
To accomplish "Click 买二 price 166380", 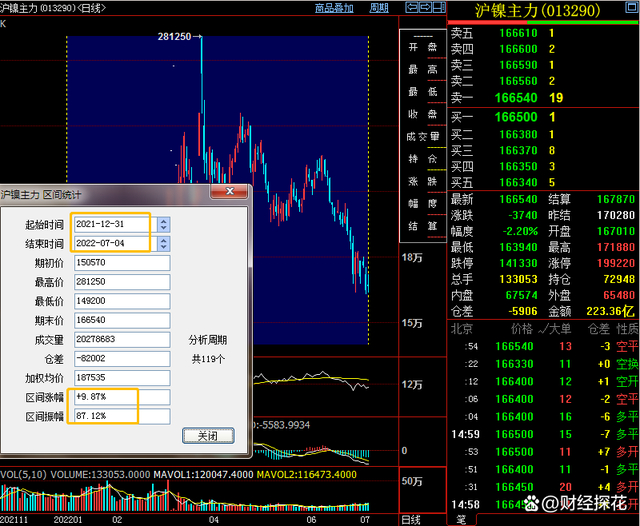I will point(518,134).
